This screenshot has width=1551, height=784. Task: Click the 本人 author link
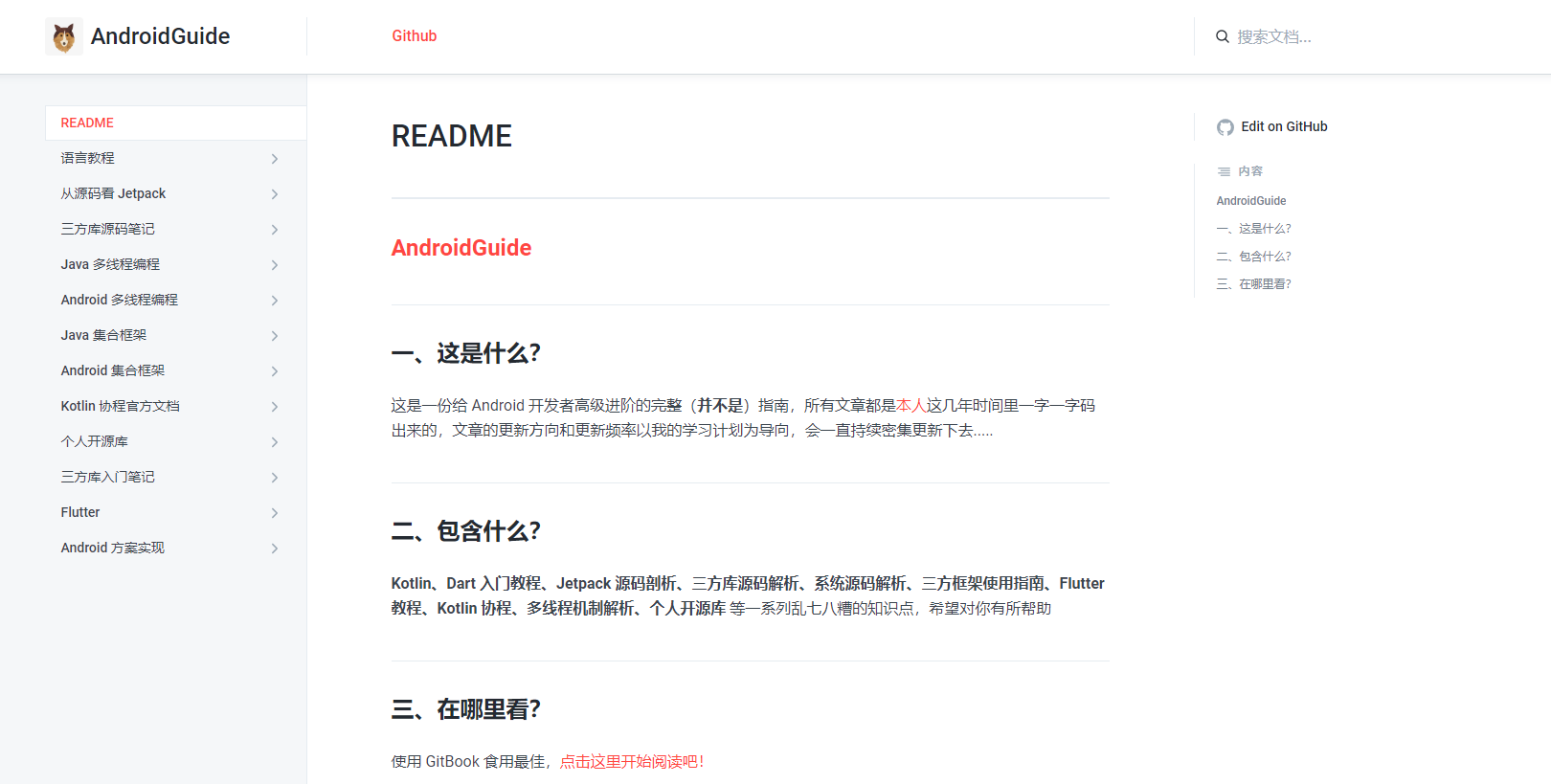coord(910,406)
